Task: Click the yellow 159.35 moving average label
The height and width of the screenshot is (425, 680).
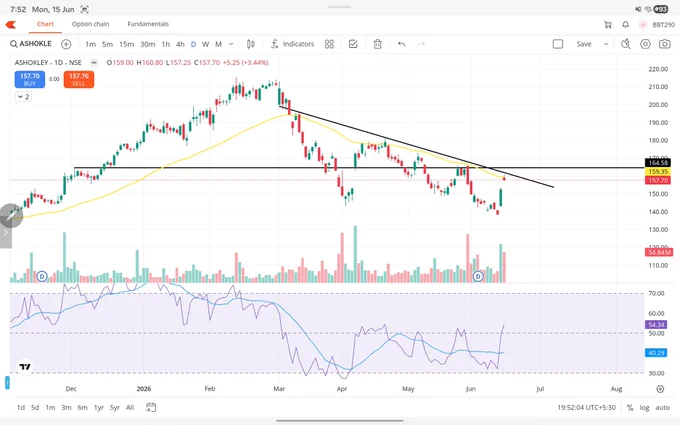Action: click(658, 172)
